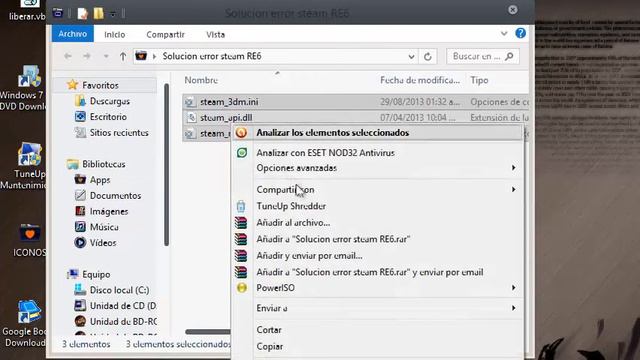Open the Apps library
Image resolution: width=640 pixels, height=360 pixels.
coord(100,180)
